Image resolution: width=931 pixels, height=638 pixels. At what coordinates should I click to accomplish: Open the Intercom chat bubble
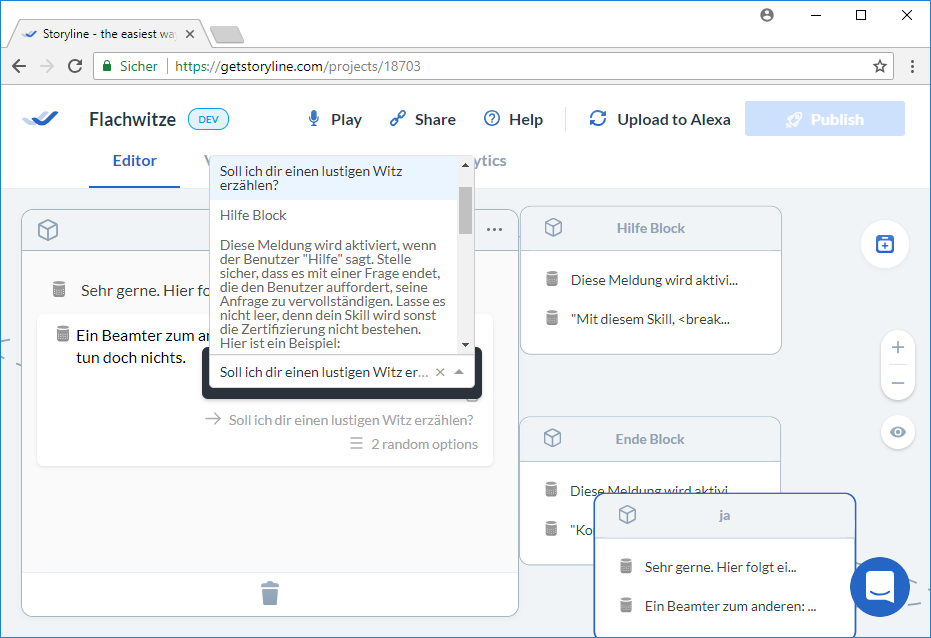click(879, 586)
